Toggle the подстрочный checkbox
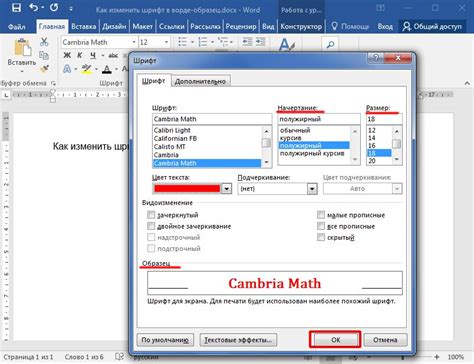474x364 pixels. tap(151, 248)
